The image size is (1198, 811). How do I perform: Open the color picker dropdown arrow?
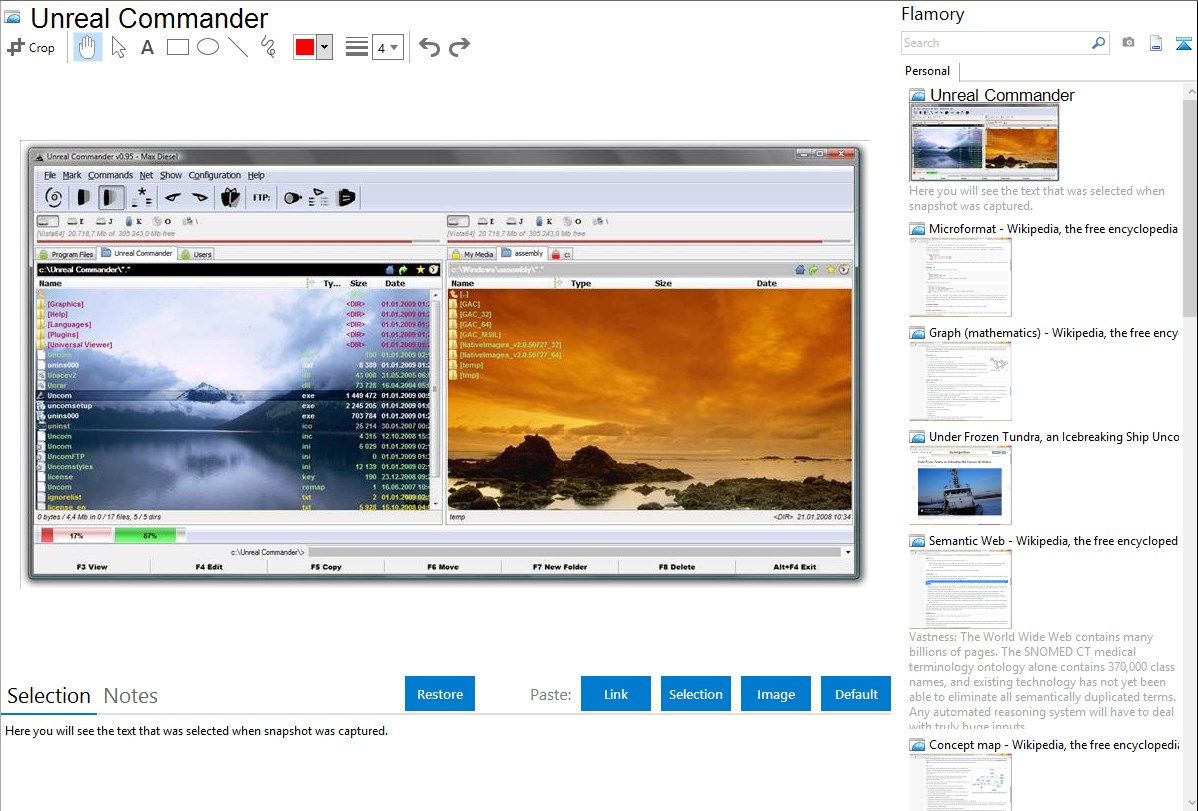coord(324,47)
